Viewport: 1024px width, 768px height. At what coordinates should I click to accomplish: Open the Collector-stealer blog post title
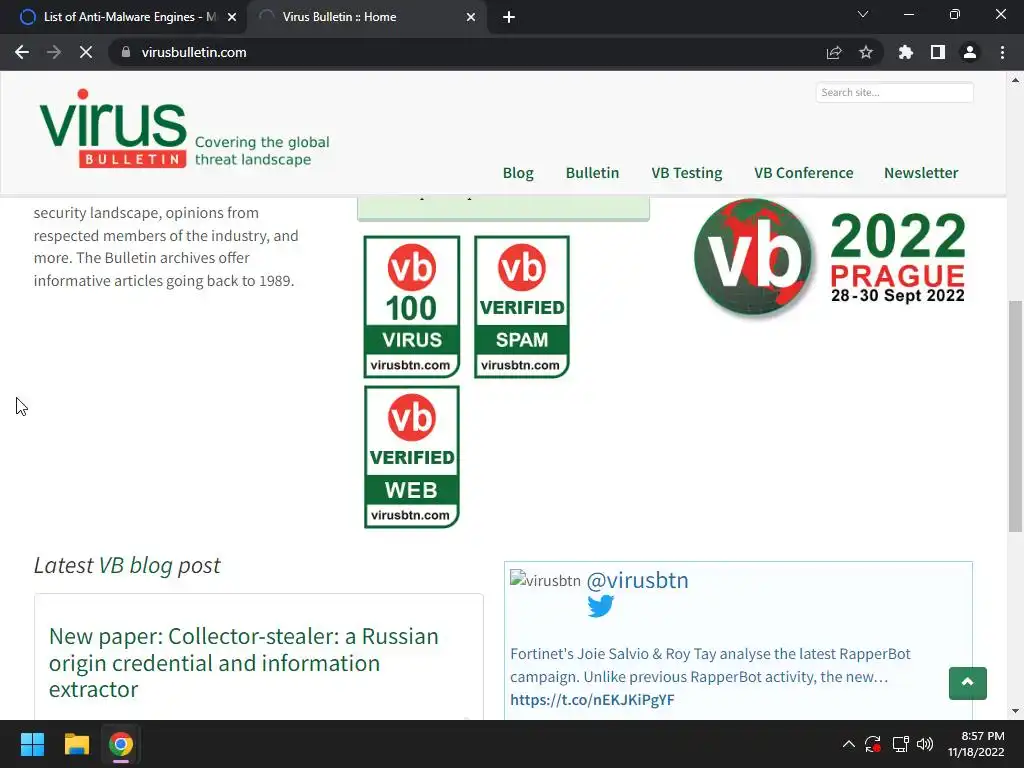coord(244,662)
